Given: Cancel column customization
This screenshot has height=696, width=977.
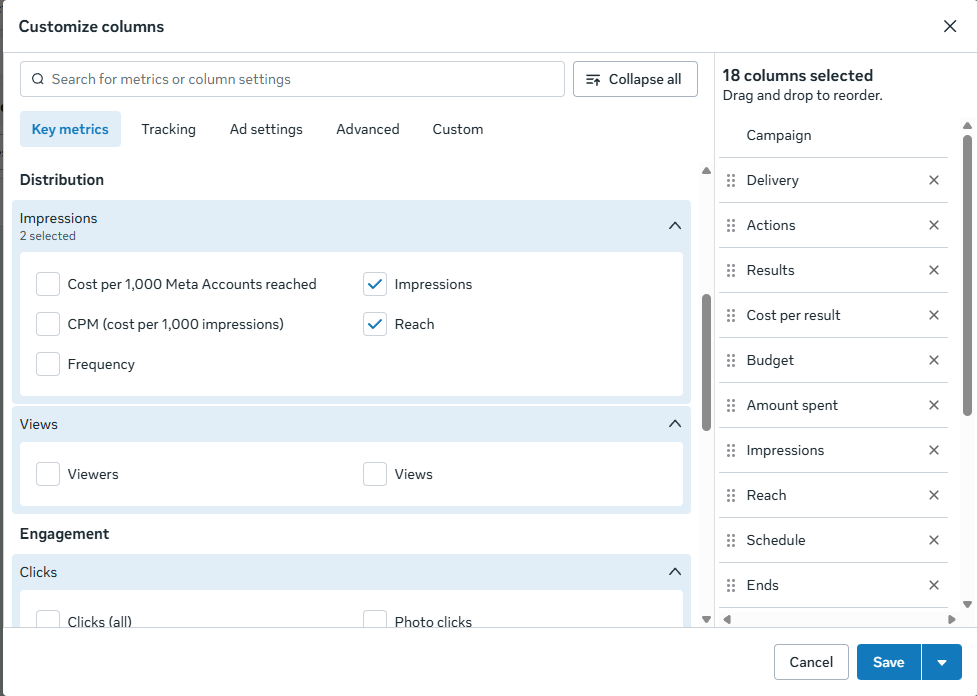Looking at the screenshot, I should (811, 662).
